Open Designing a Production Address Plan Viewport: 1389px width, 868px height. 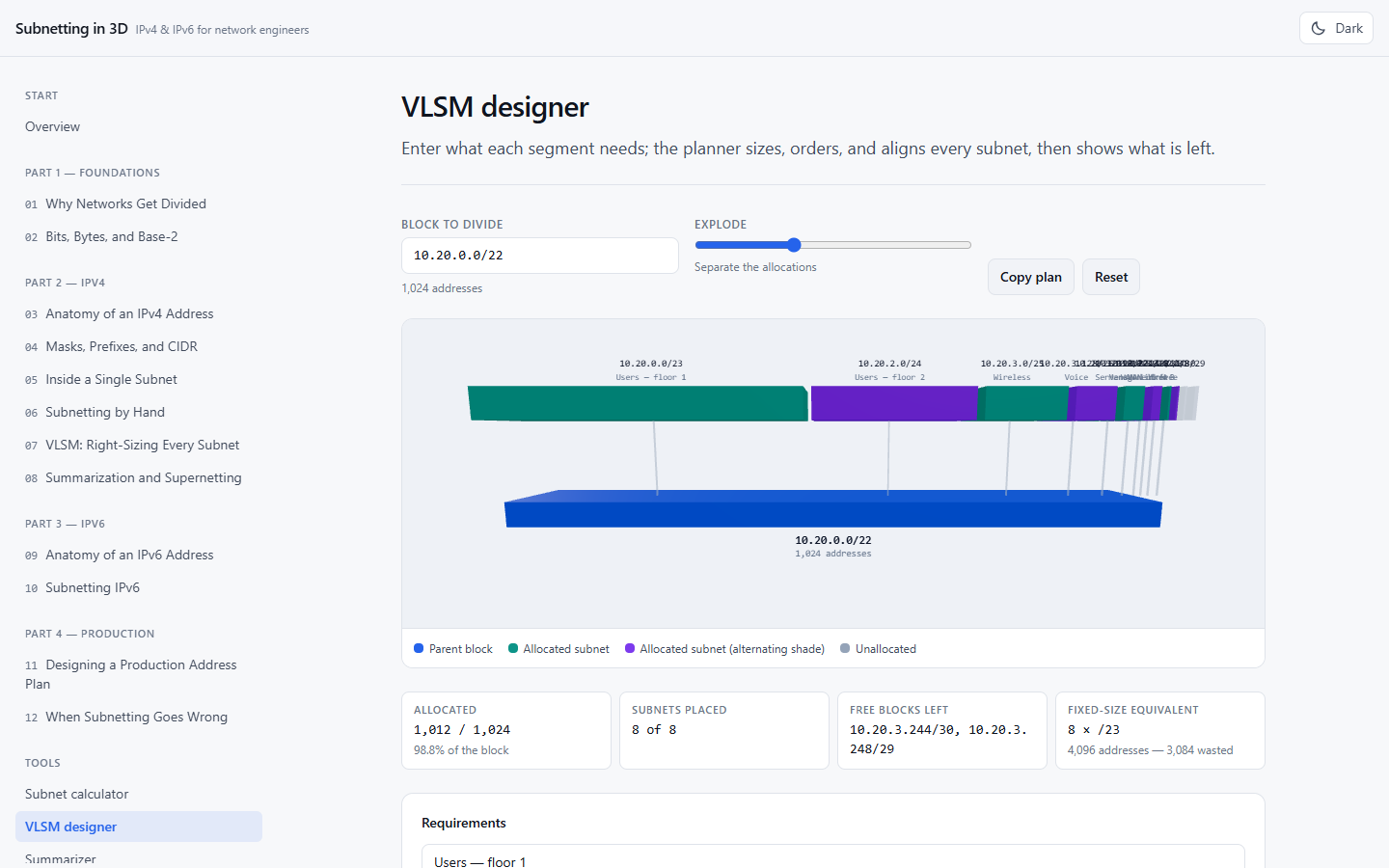point(139,674)
